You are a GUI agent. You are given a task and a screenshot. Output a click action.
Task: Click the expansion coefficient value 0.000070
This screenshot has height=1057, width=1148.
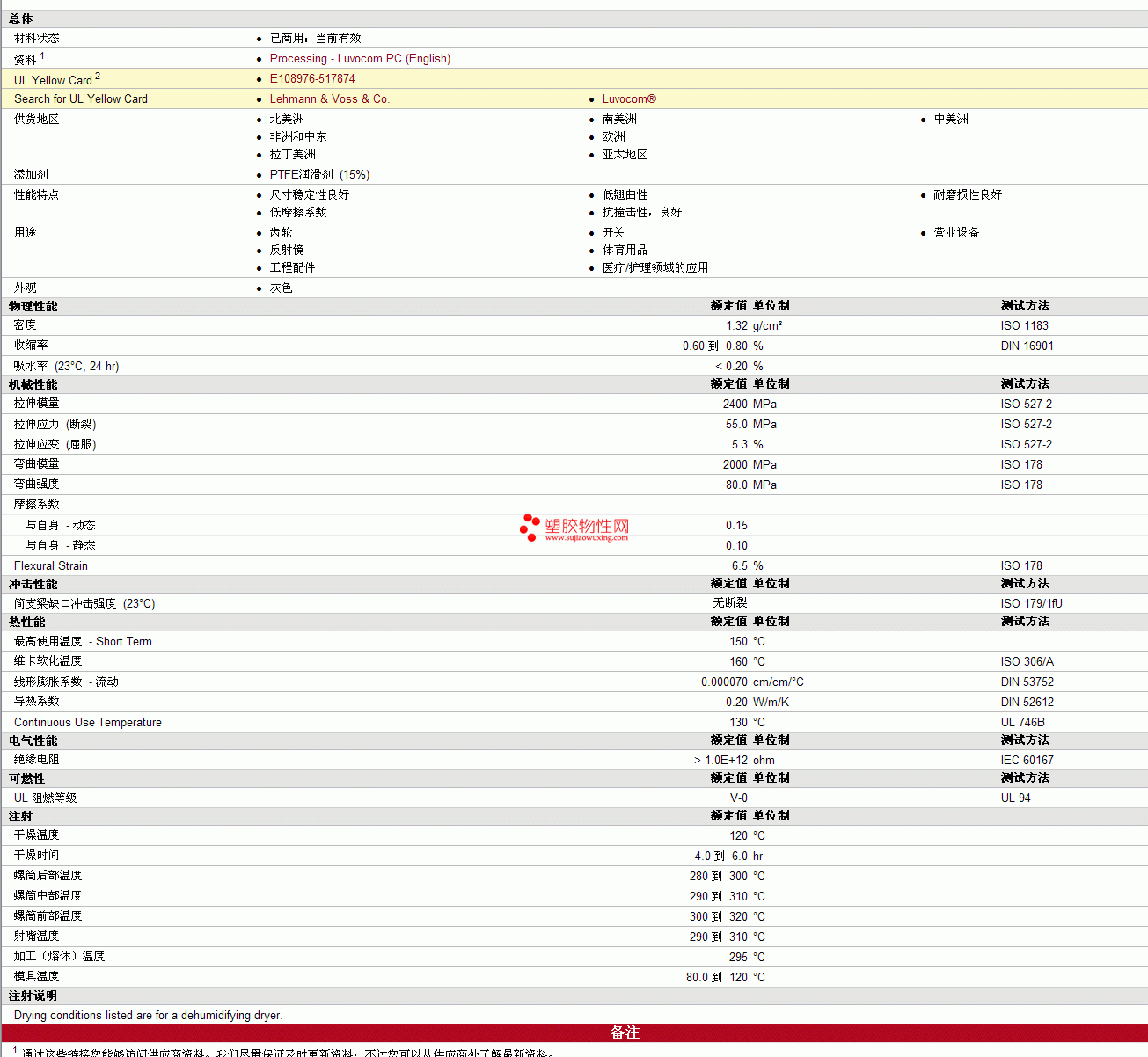(725, 682)
